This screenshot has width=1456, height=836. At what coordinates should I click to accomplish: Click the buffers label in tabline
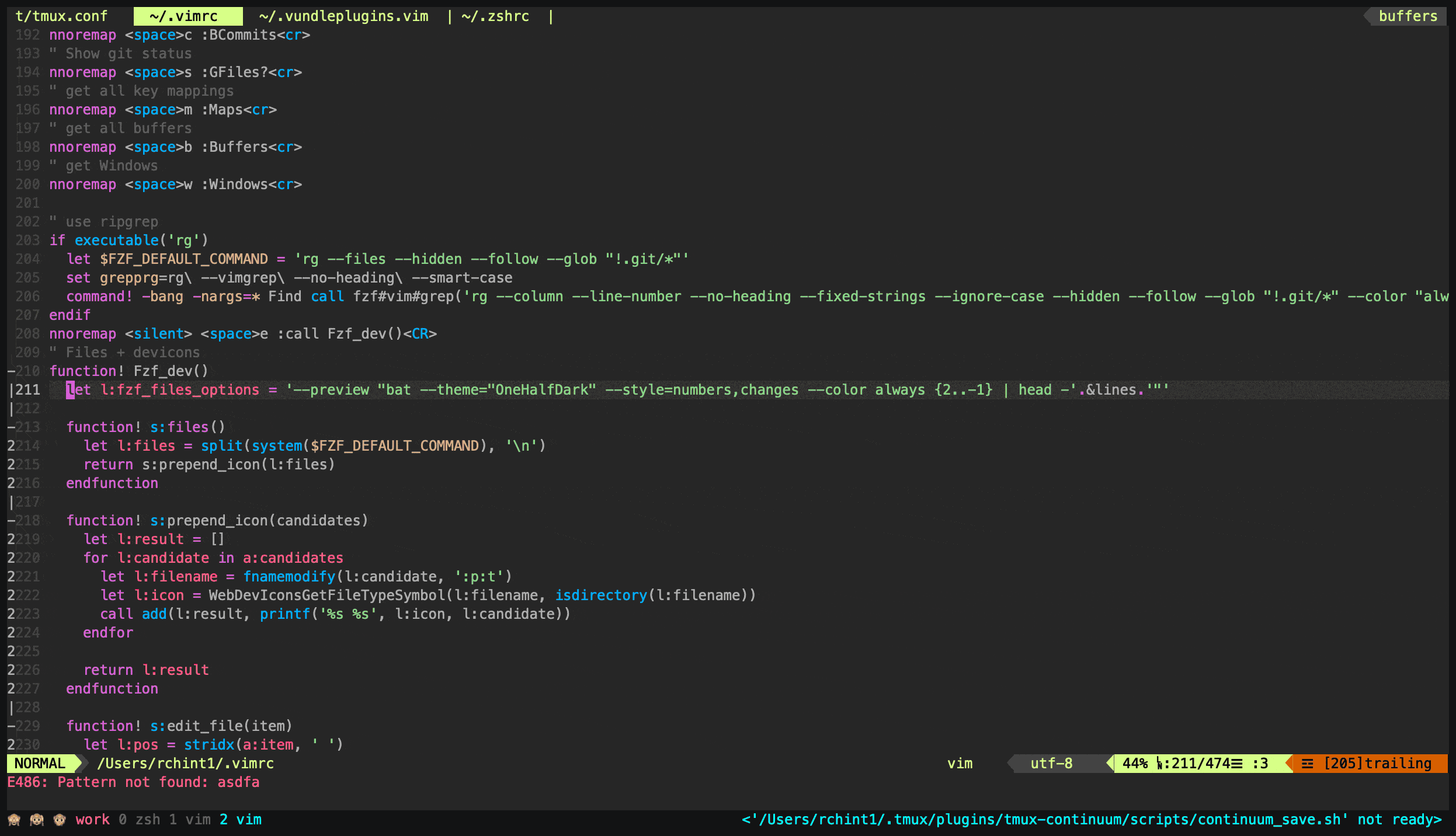[1408, 16]
